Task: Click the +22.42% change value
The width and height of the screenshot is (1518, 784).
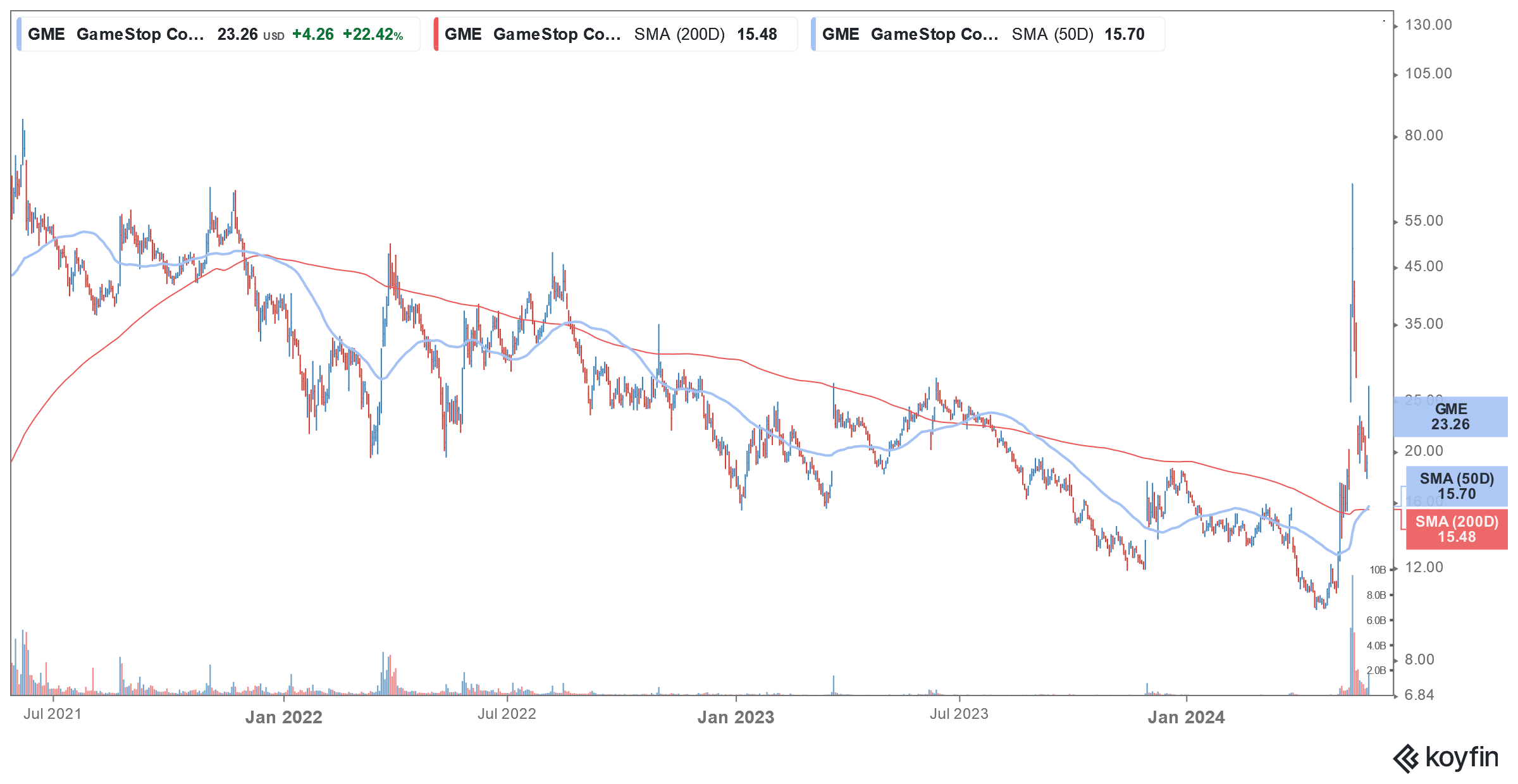Action: coord(373,34)
